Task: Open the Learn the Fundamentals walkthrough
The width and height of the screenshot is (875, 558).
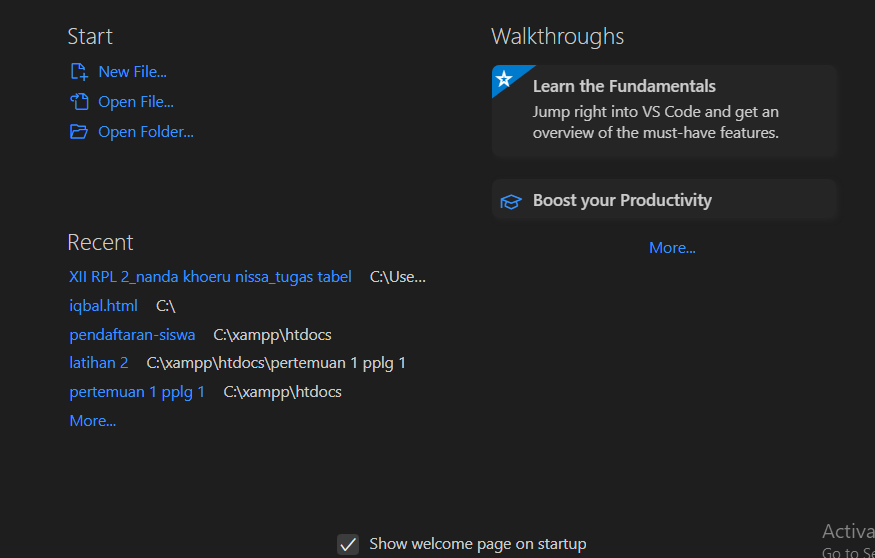Action: [x=665, y=110]
